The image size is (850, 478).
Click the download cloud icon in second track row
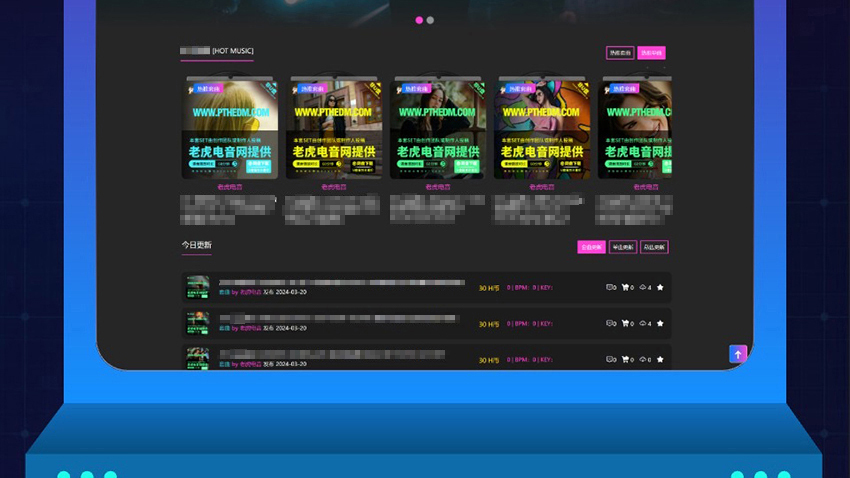pyautogui.click(x=643, y=324)
